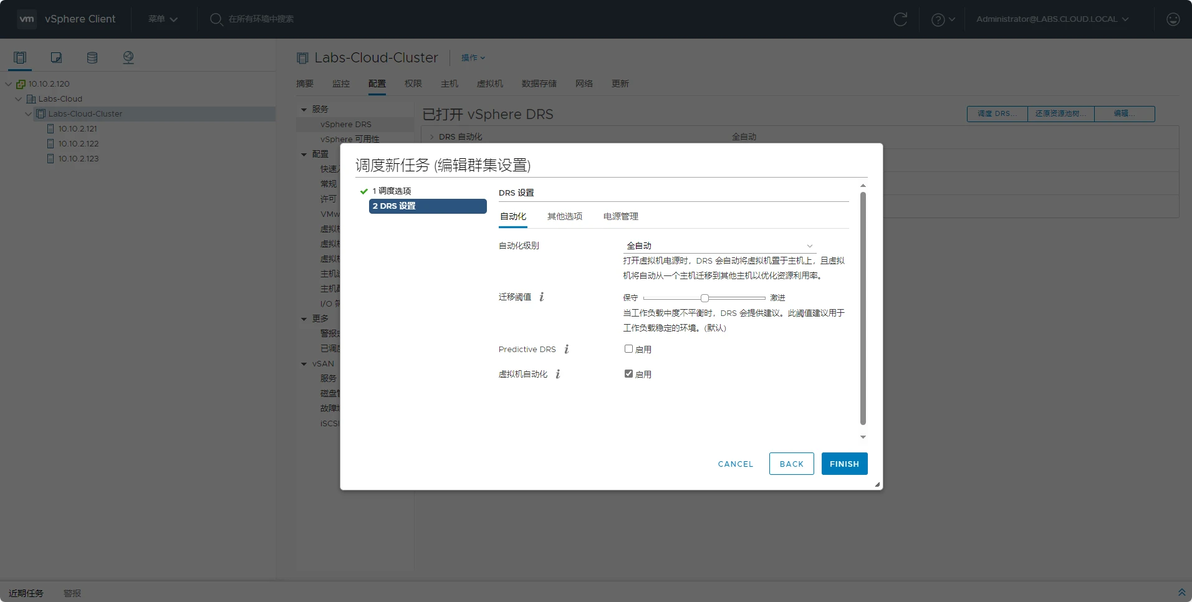
Task: Click the dialog resize grip icon
Action: tap(877, 484)
